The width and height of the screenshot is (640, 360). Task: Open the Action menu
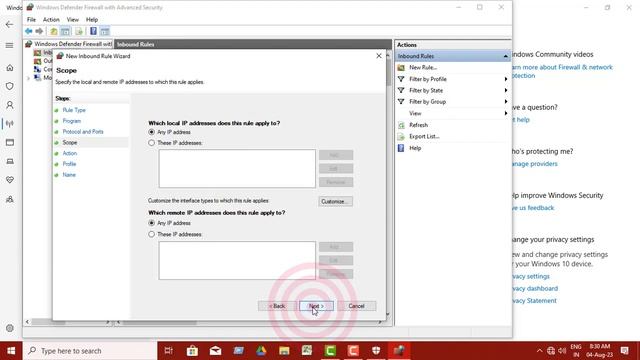(x=51, y=20)
